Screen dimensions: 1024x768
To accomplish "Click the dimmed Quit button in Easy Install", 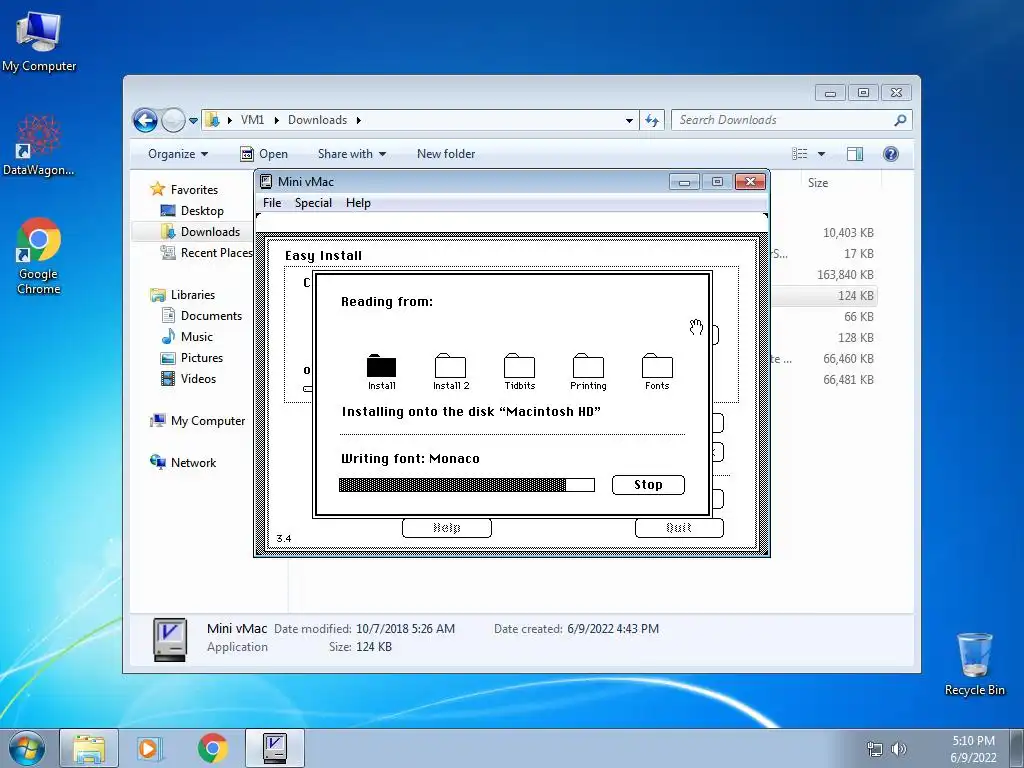I will (679, 528).
